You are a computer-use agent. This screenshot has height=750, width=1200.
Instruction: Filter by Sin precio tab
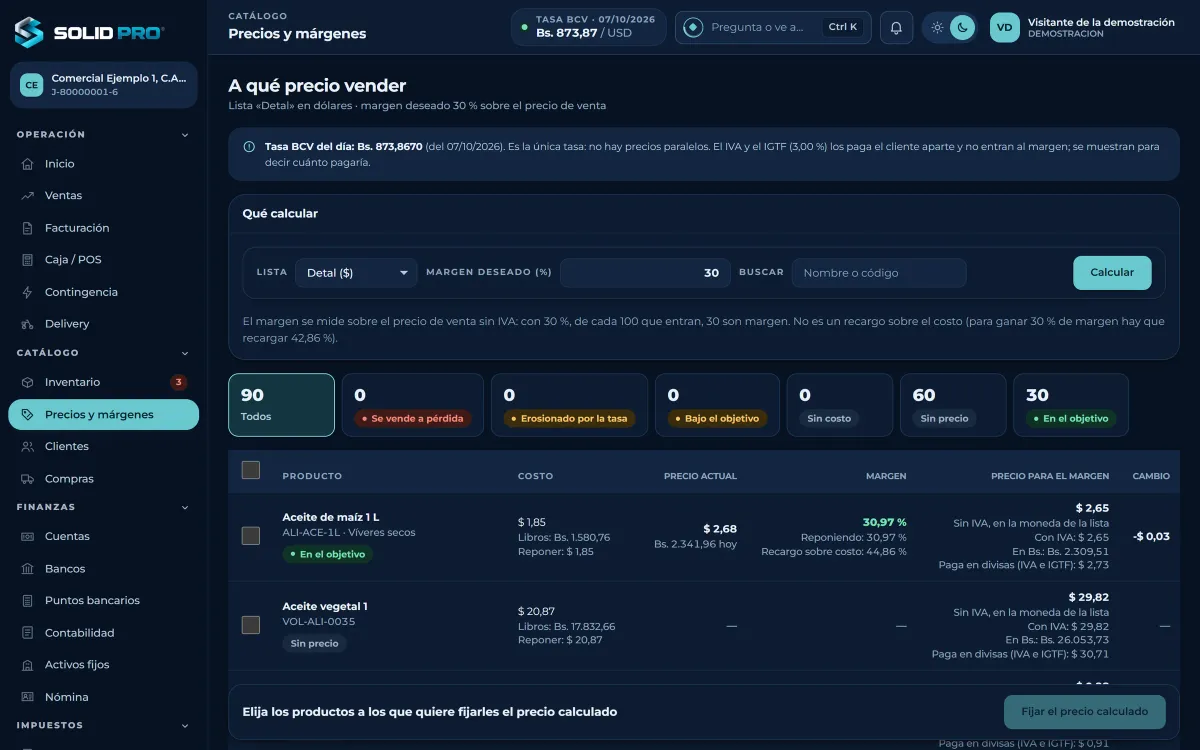(953, 405)
